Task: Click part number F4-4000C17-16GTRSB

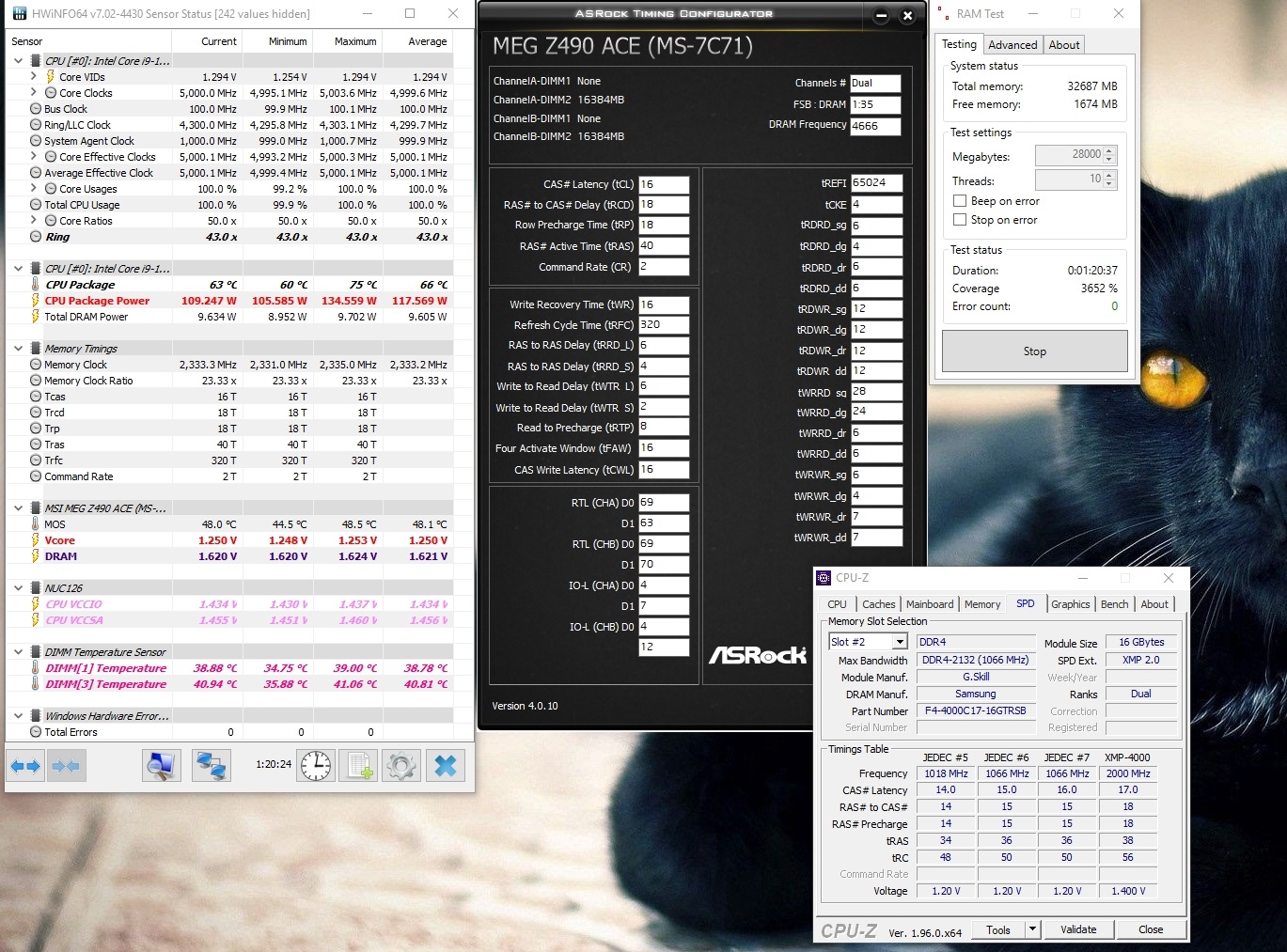Action: click(975, 710)
